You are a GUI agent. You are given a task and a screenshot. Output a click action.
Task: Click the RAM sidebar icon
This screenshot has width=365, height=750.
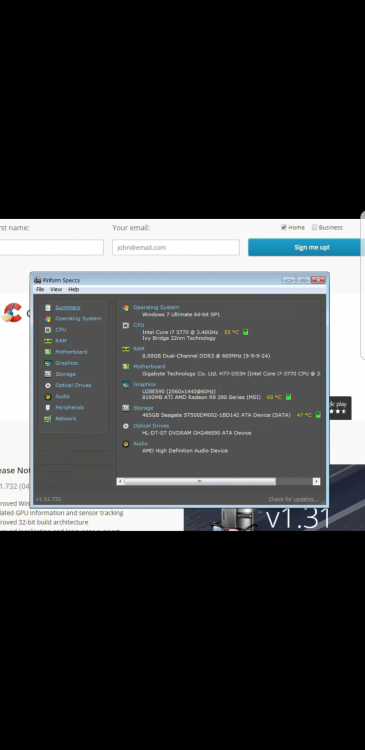[47, 341]
